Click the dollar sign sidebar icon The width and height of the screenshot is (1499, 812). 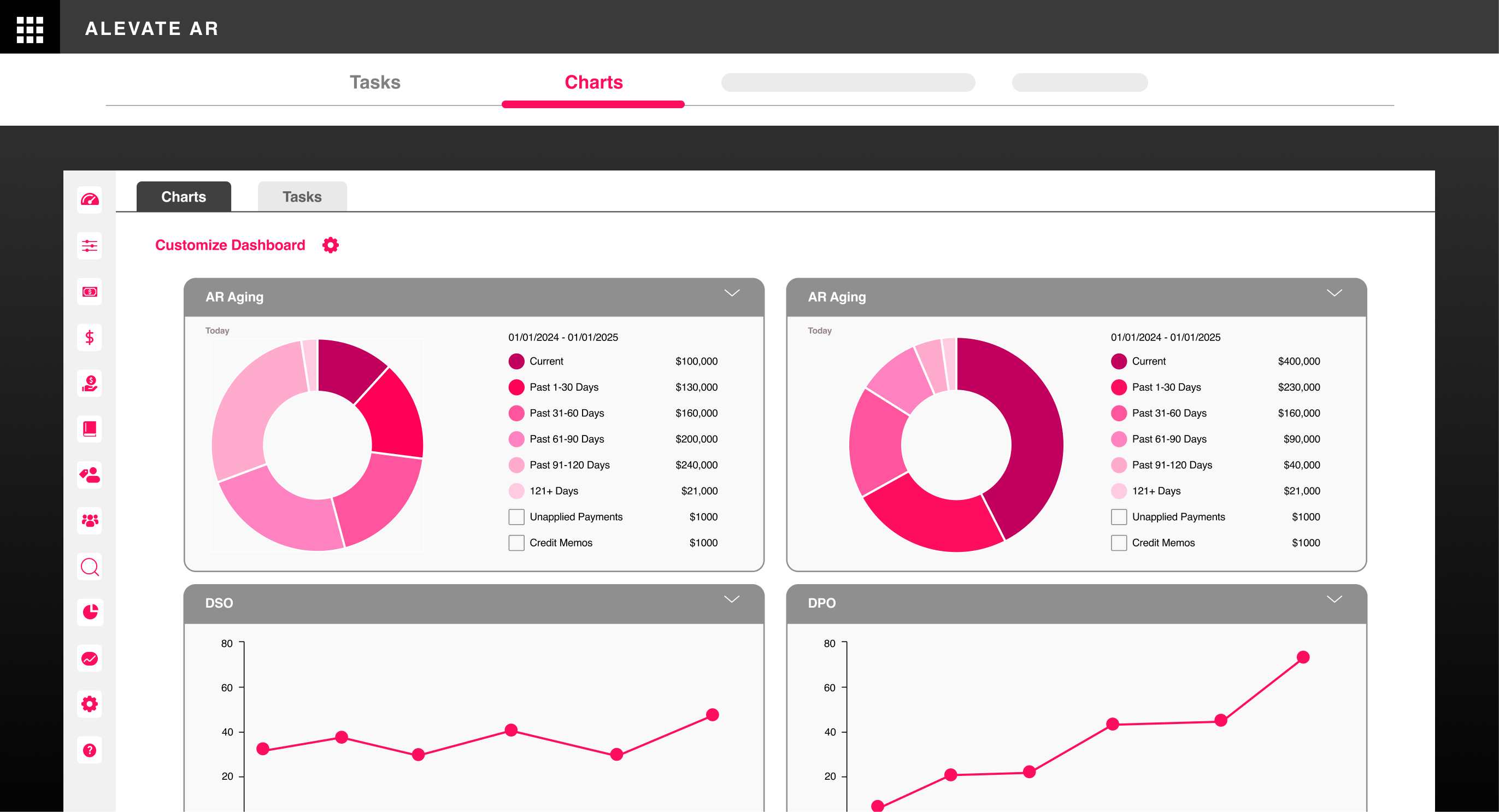point(90,337)
